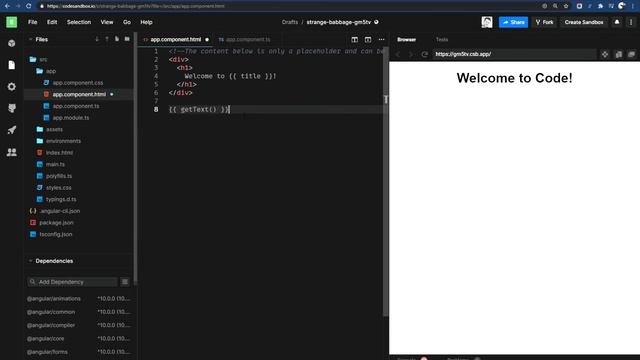The height and width of the screenshot is (360, 640).
Task: Click the upload files icon in Files header
Action: click(107, 39)
